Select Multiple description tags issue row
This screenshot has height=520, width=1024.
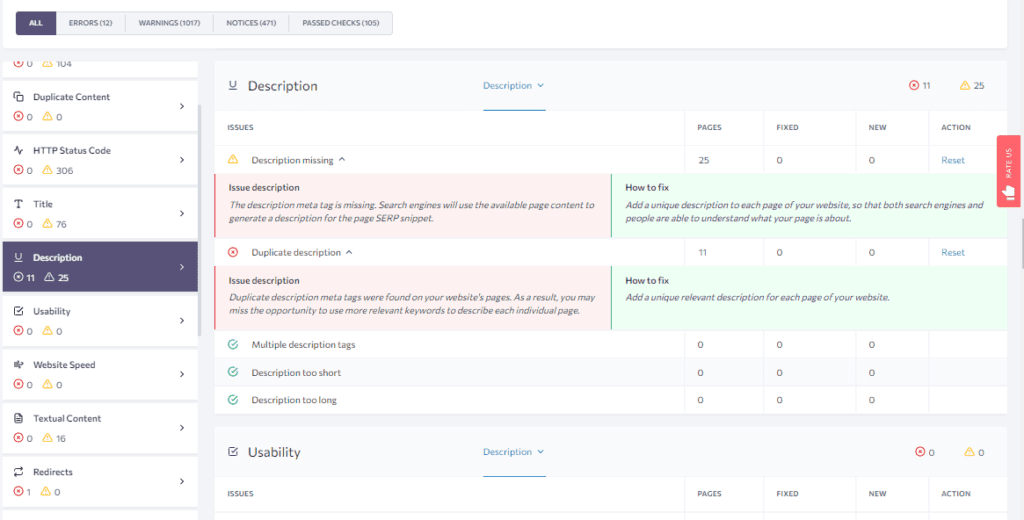point(611,344)
